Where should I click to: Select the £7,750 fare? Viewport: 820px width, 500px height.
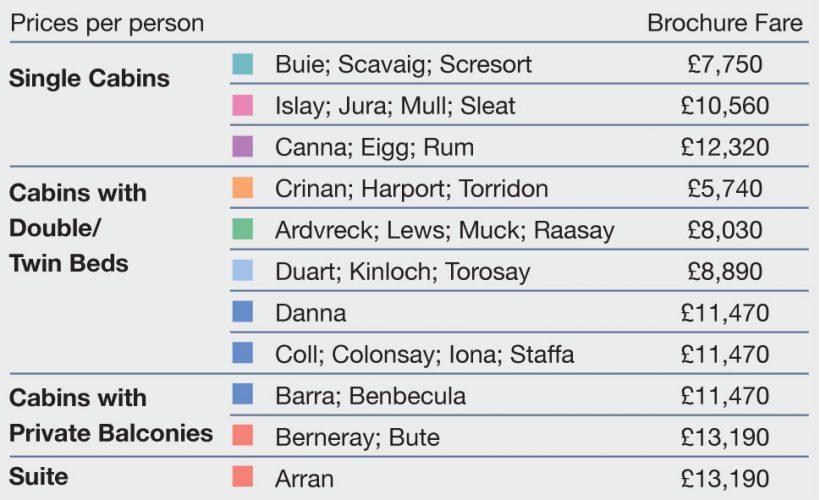pyautogui.click(x=725, y=65)
